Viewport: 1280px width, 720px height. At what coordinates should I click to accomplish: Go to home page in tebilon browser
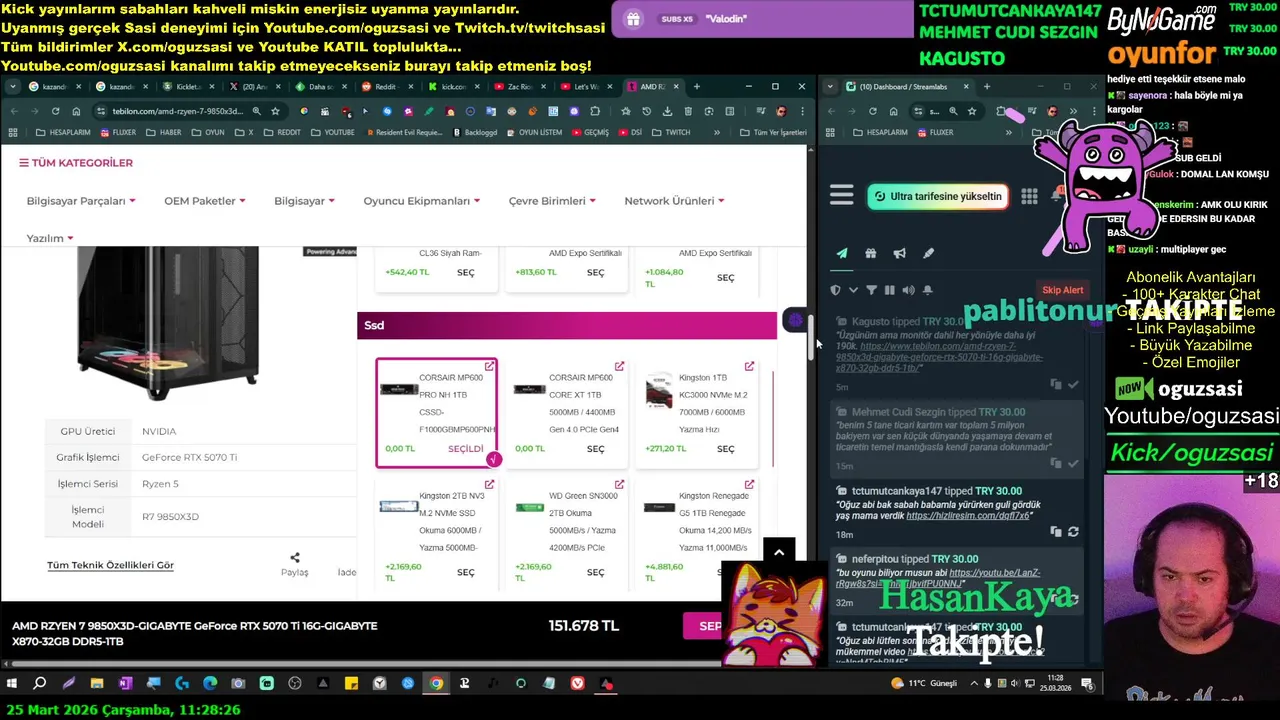(x=75, y=111)
